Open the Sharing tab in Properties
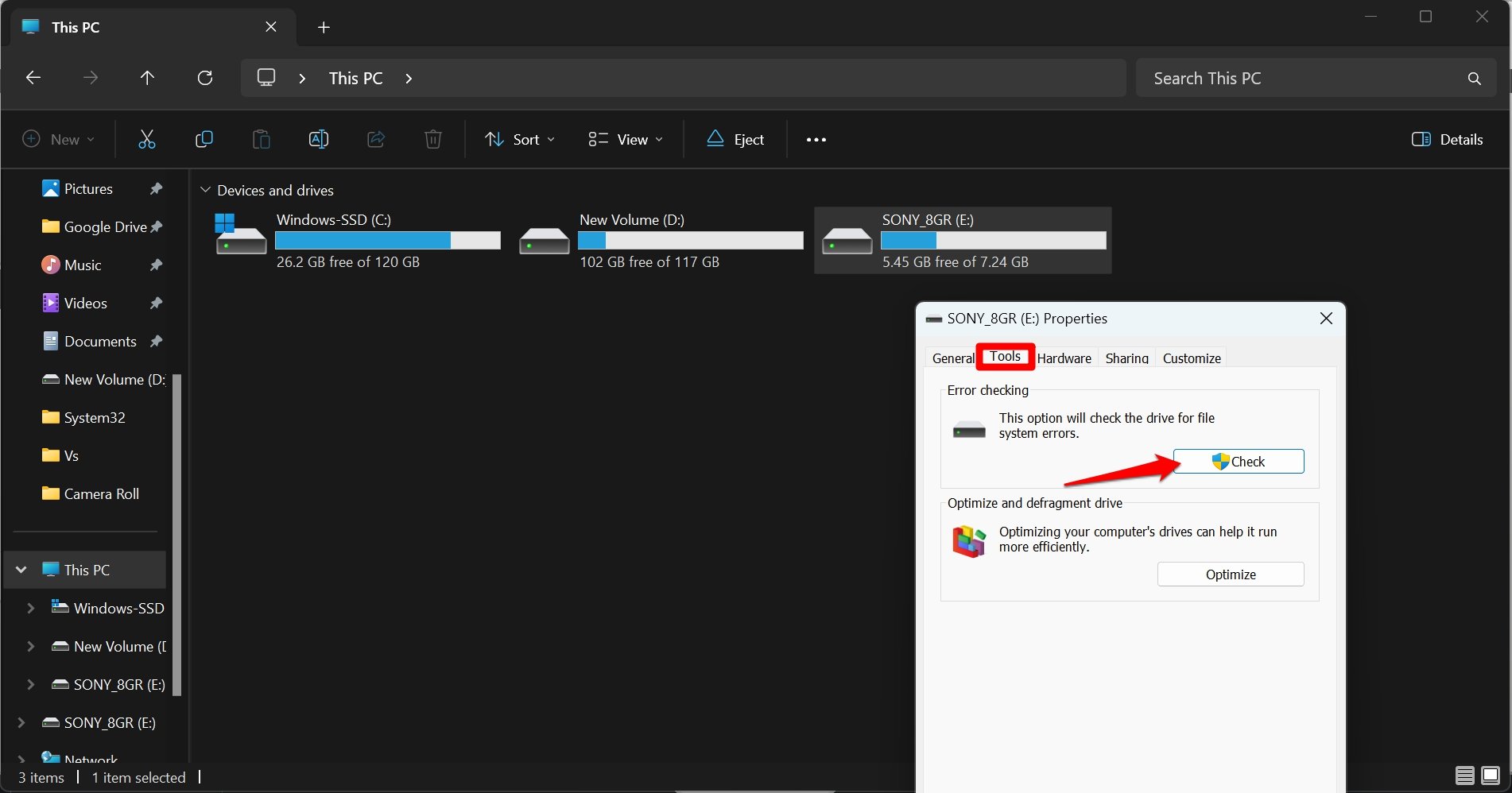Screen dimensions: 1512x793 click(1126, 358)
